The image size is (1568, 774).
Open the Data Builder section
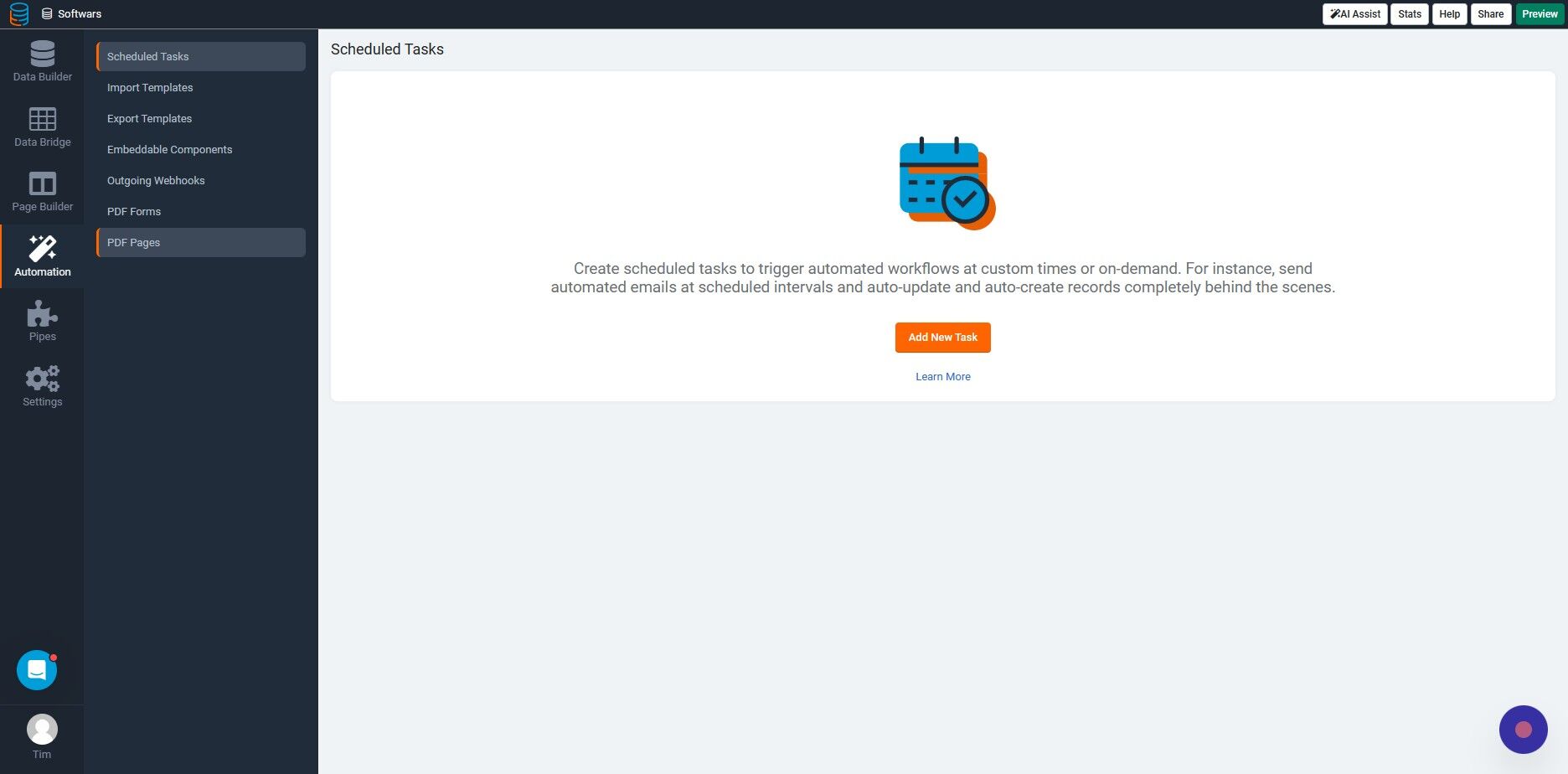(41, 60)
